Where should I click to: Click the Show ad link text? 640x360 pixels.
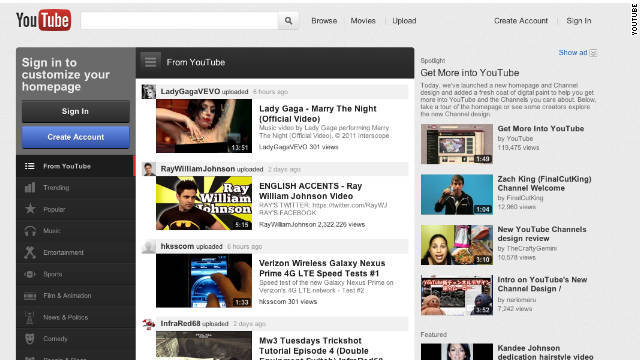(x=573, y=53)
